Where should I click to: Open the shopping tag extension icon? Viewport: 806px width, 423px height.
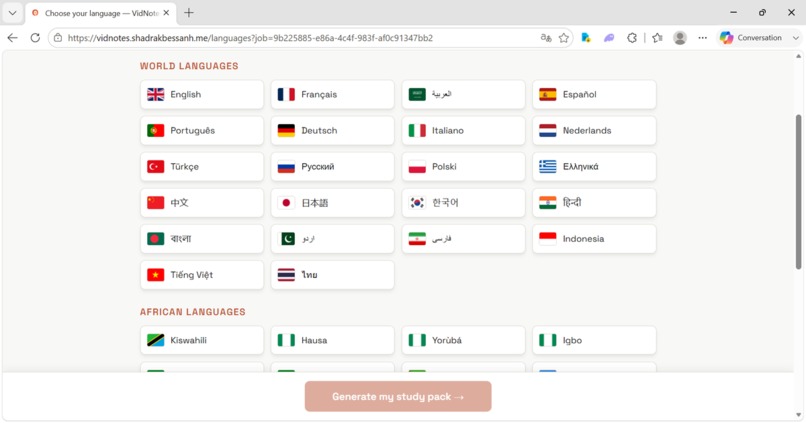click(x=586, y=38)
